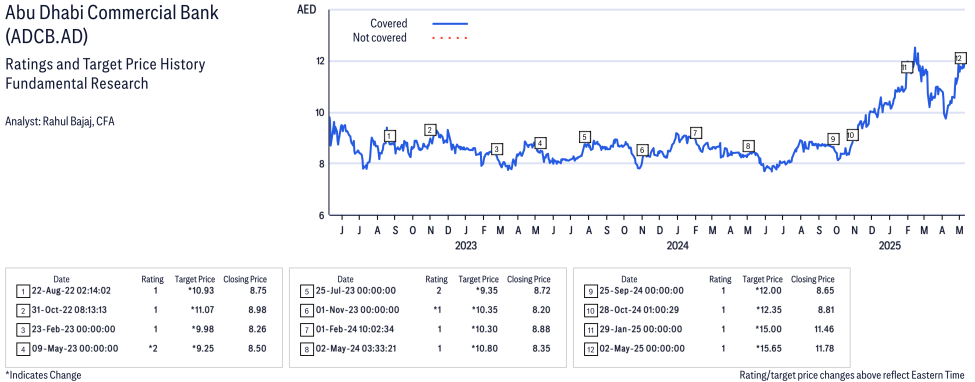Click chart marker 1 near August 2022
The height and width of the screenshot is (382, 975).
coord(390,136)
